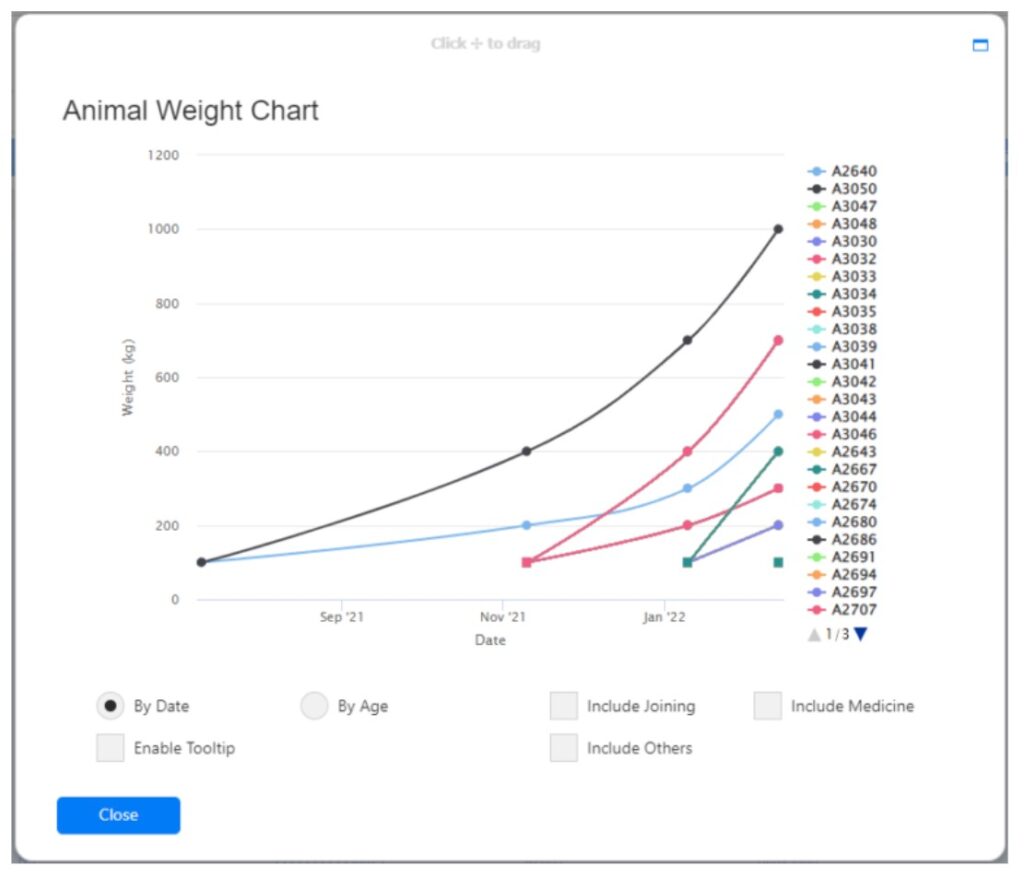The width and height of the screenshot is (1024, 877).
Task: Go to next legend page arrow
Action: click(x=861, y=634)
